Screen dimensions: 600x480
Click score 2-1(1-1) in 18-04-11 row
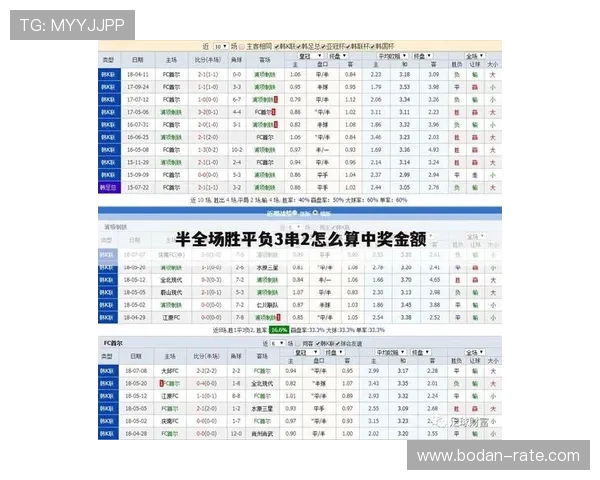click(208, 75)
